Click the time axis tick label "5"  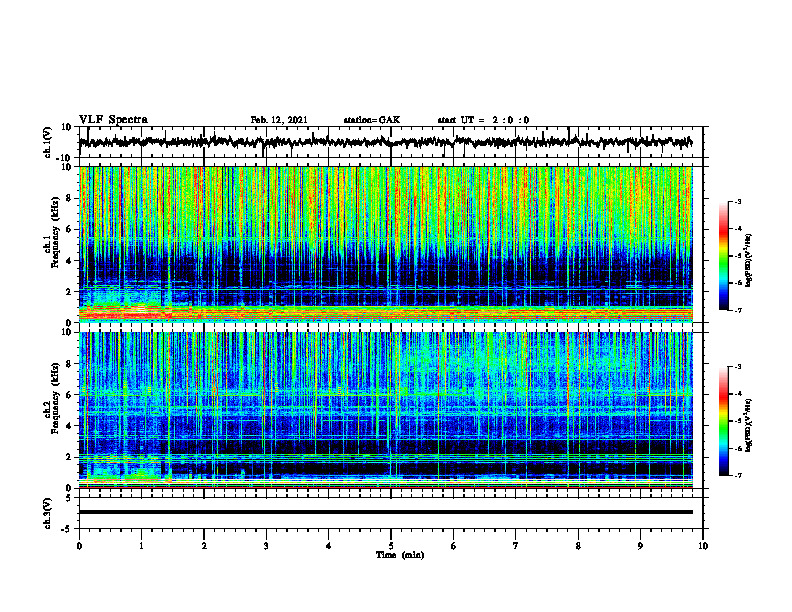[391, 546]
